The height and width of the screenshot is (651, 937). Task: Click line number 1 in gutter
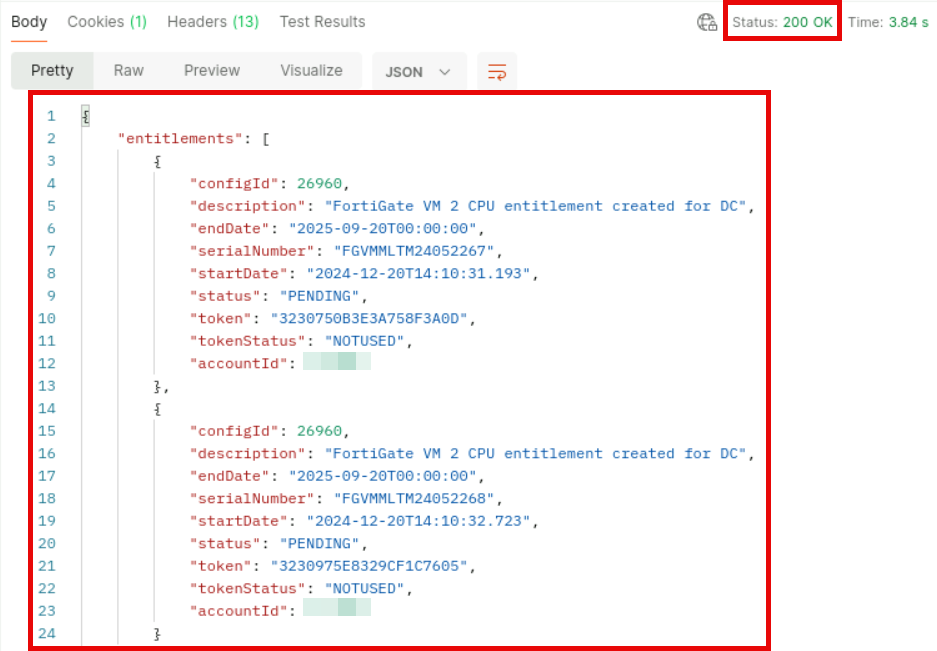[51, 116]
